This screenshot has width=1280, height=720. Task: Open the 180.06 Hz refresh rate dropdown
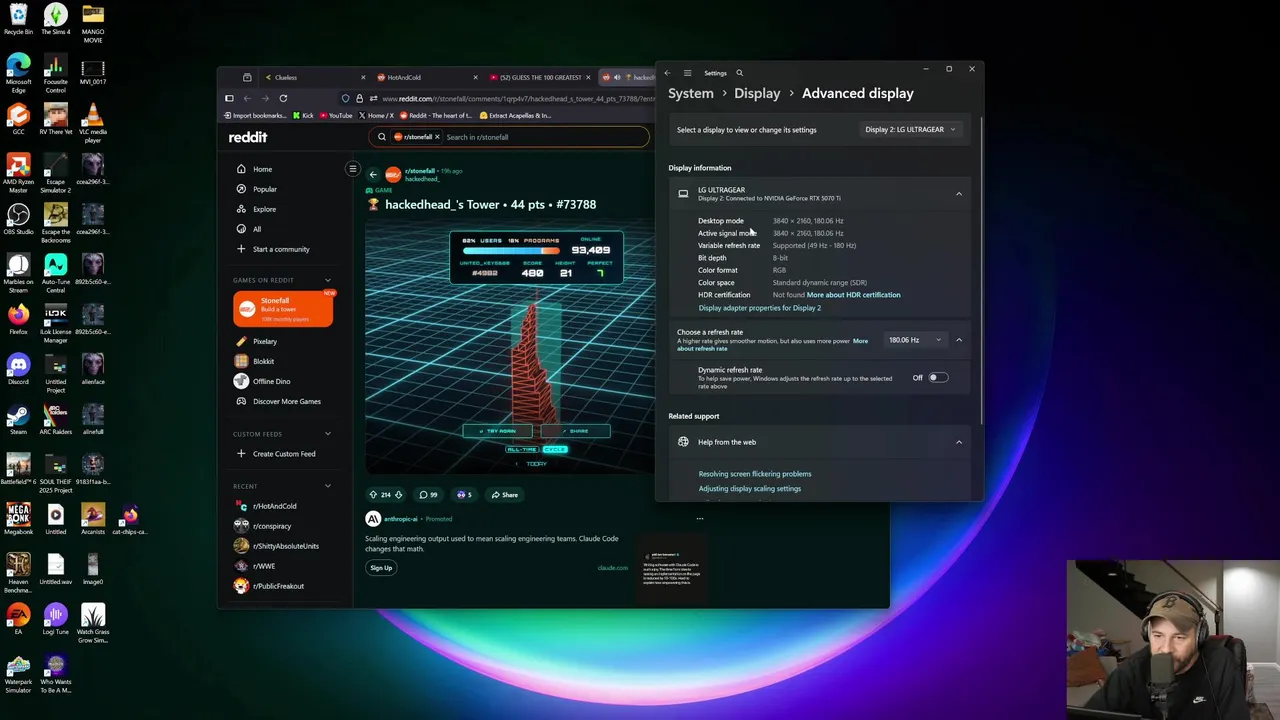[x=915, y=340]
